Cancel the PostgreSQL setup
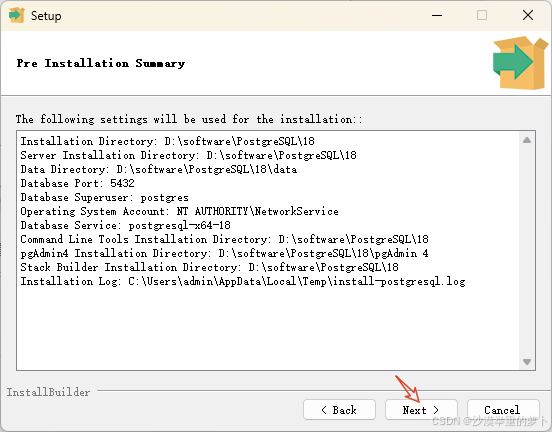This screenshot has height=432, width=552. point(503,409)
